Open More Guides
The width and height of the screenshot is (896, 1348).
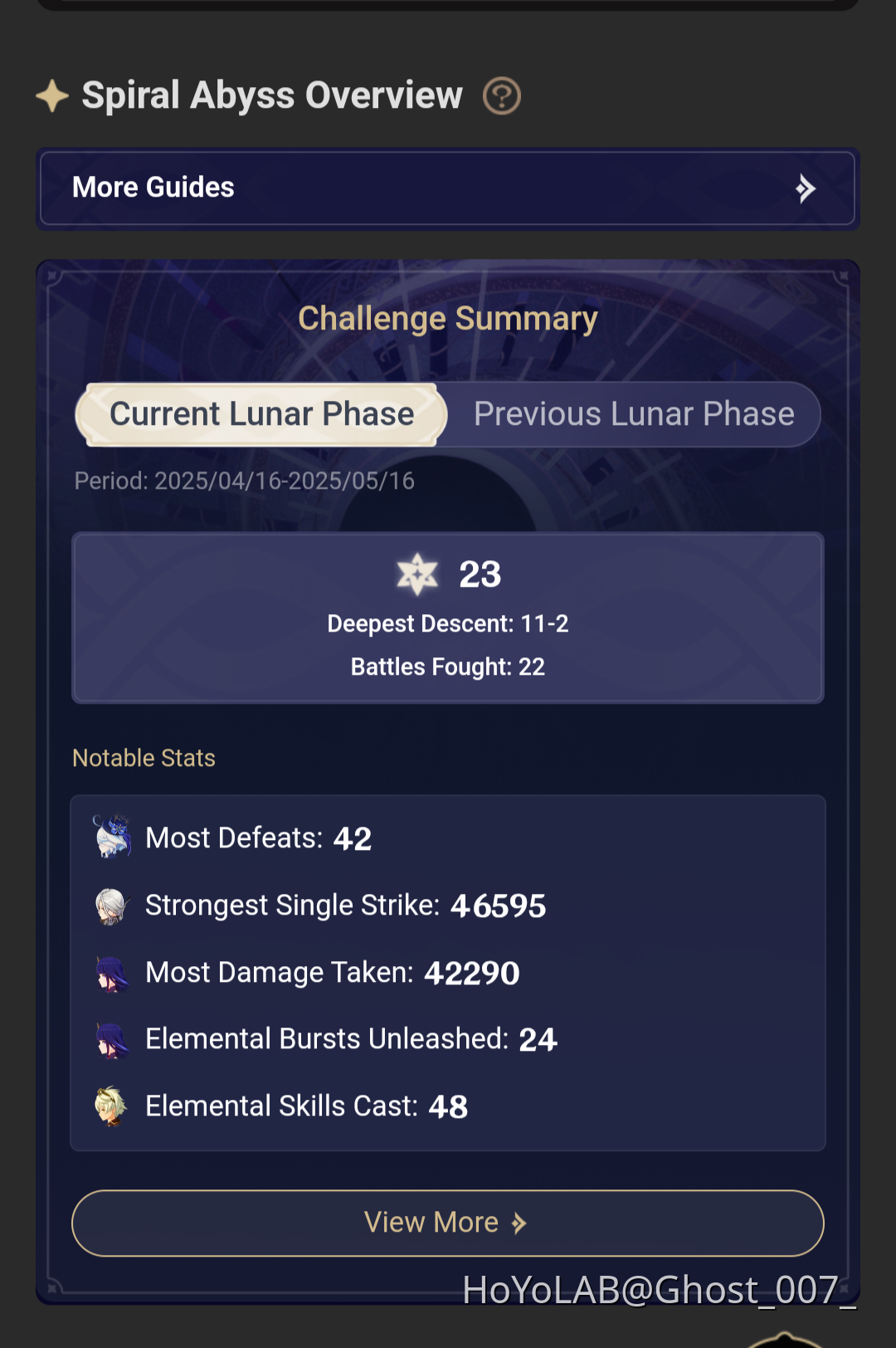tap(153, 188)
